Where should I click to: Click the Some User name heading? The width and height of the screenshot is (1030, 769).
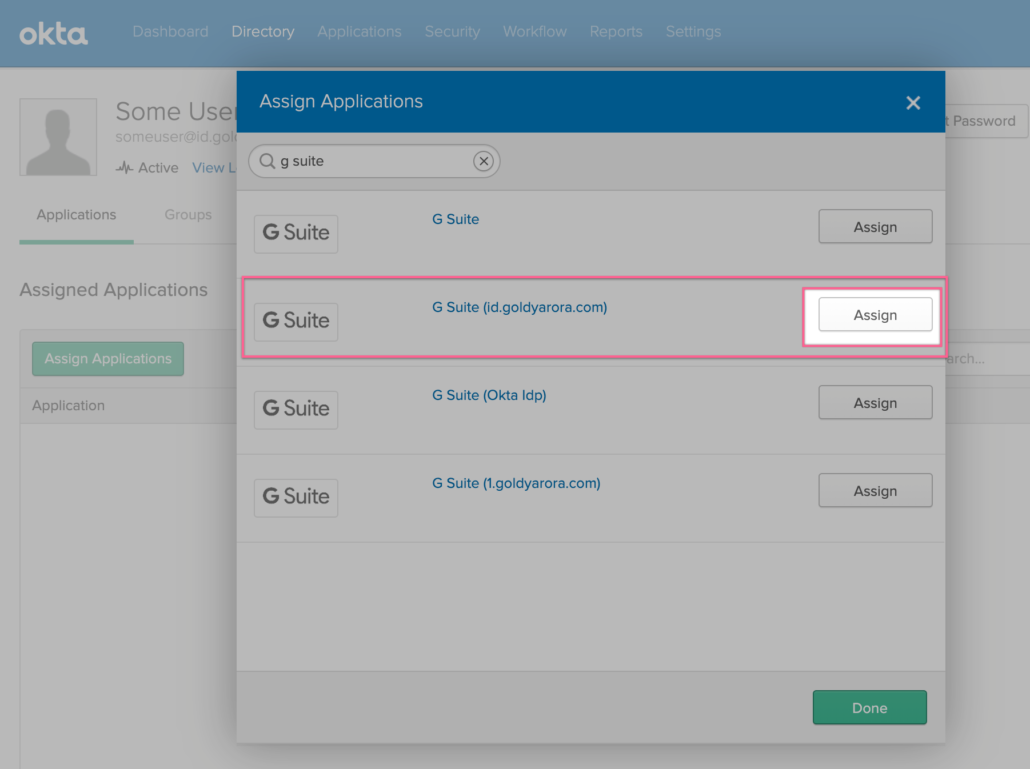tap(176, 111)
